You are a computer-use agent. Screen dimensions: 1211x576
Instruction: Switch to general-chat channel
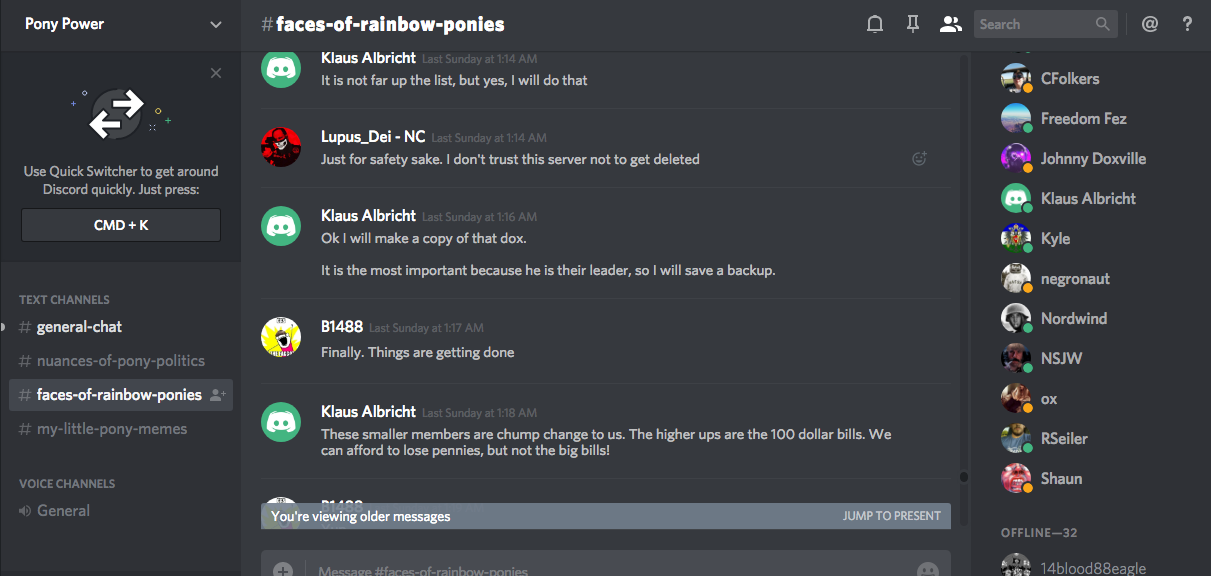[x=80, y=327]
